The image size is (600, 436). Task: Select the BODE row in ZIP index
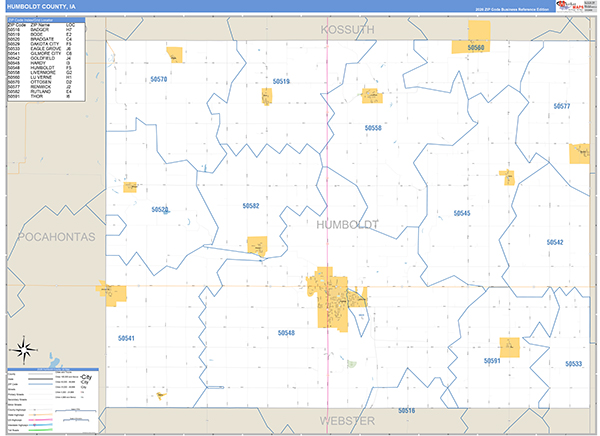41,34
